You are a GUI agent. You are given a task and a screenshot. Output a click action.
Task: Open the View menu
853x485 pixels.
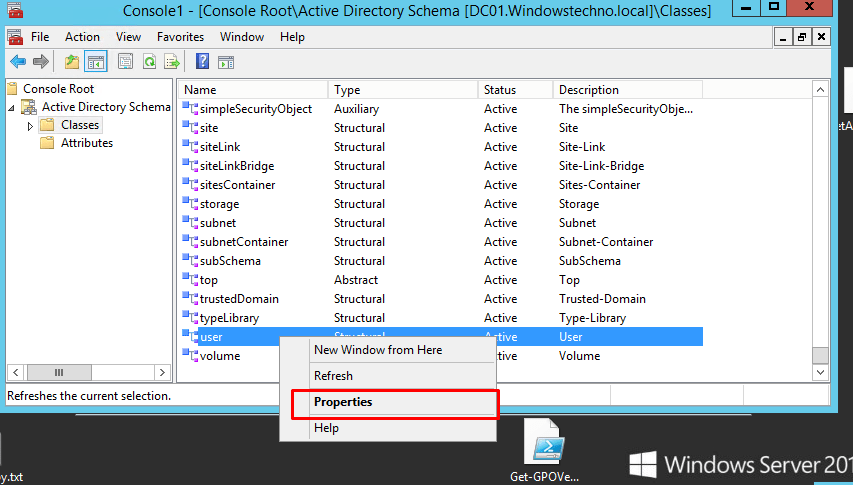coord(128,37)
